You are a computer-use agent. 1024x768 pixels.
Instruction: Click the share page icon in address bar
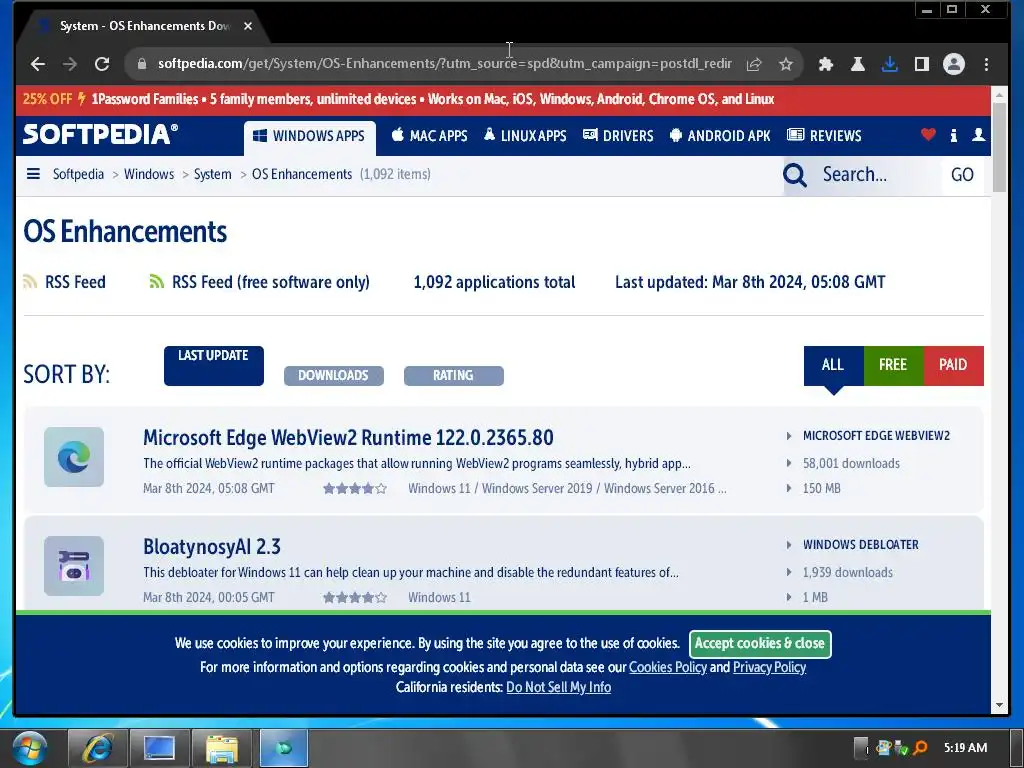[754, 63]
